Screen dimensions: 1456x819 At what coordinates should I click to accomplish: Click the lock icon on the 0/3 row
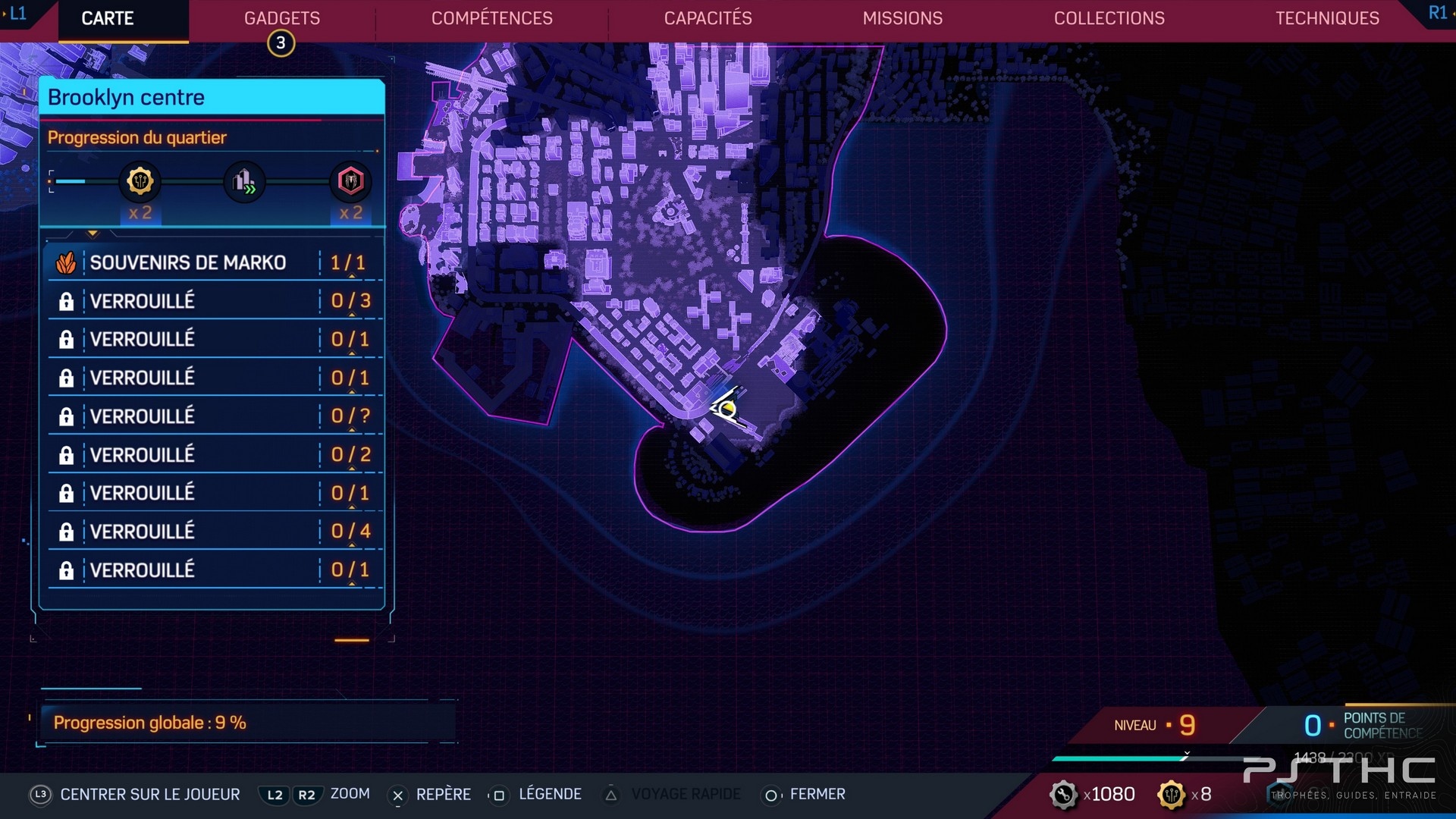(66, 301)
